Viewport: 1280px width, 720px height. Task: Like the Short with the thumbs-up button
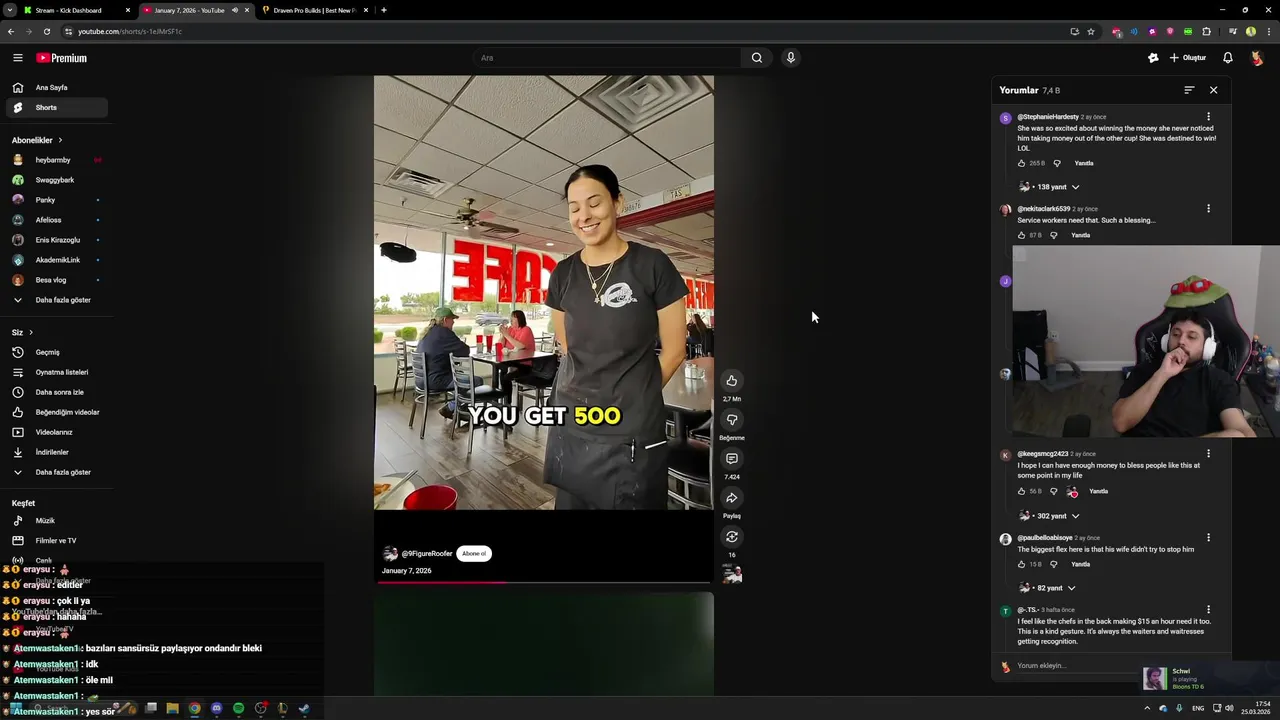pos(732,380)
